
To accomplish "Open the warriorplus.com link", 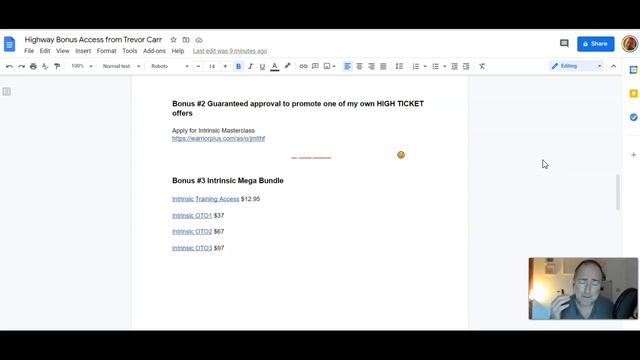I will 218,139.
